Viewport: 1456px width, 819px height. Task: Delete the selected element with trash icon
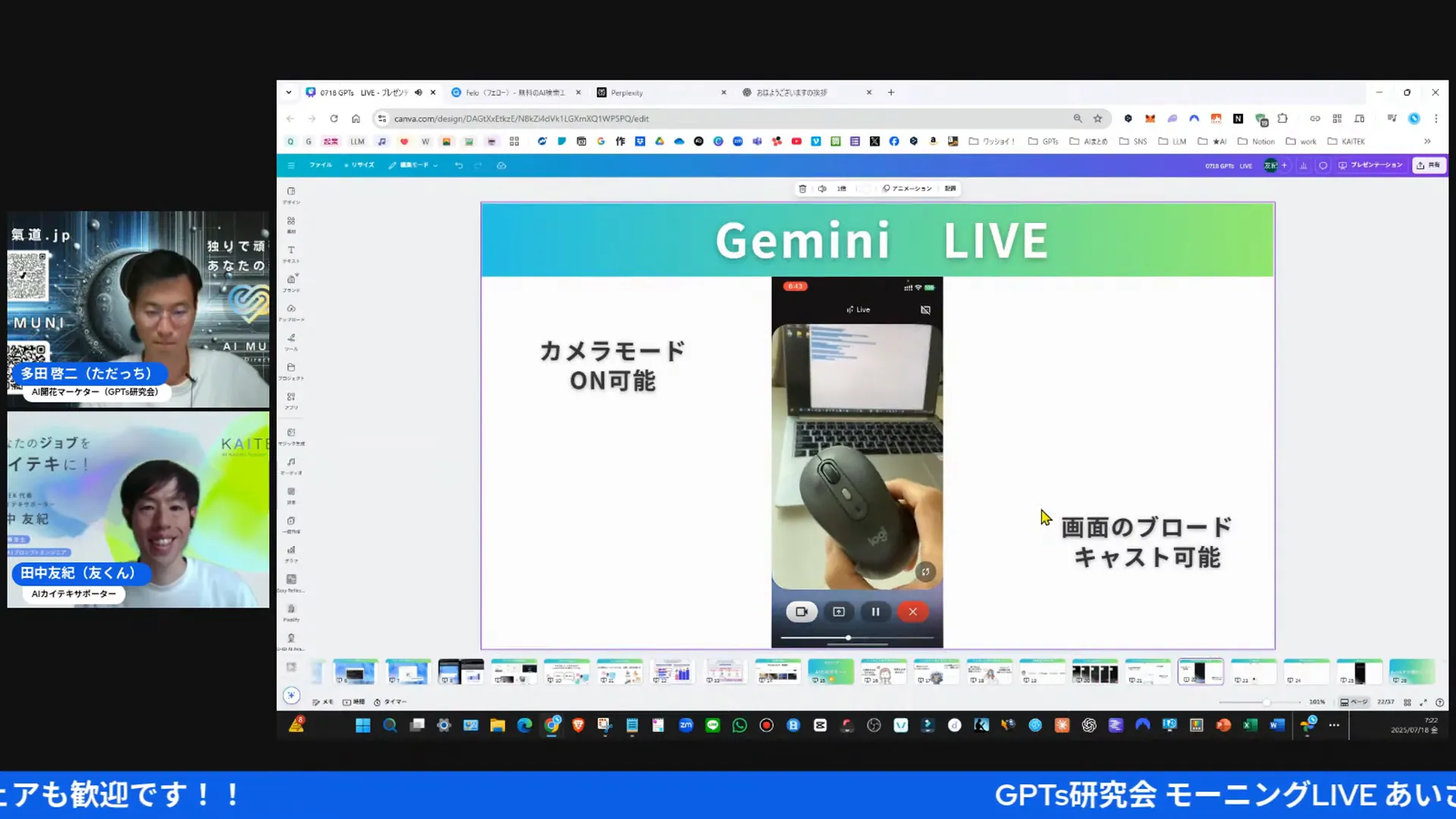tap(802, 189)
